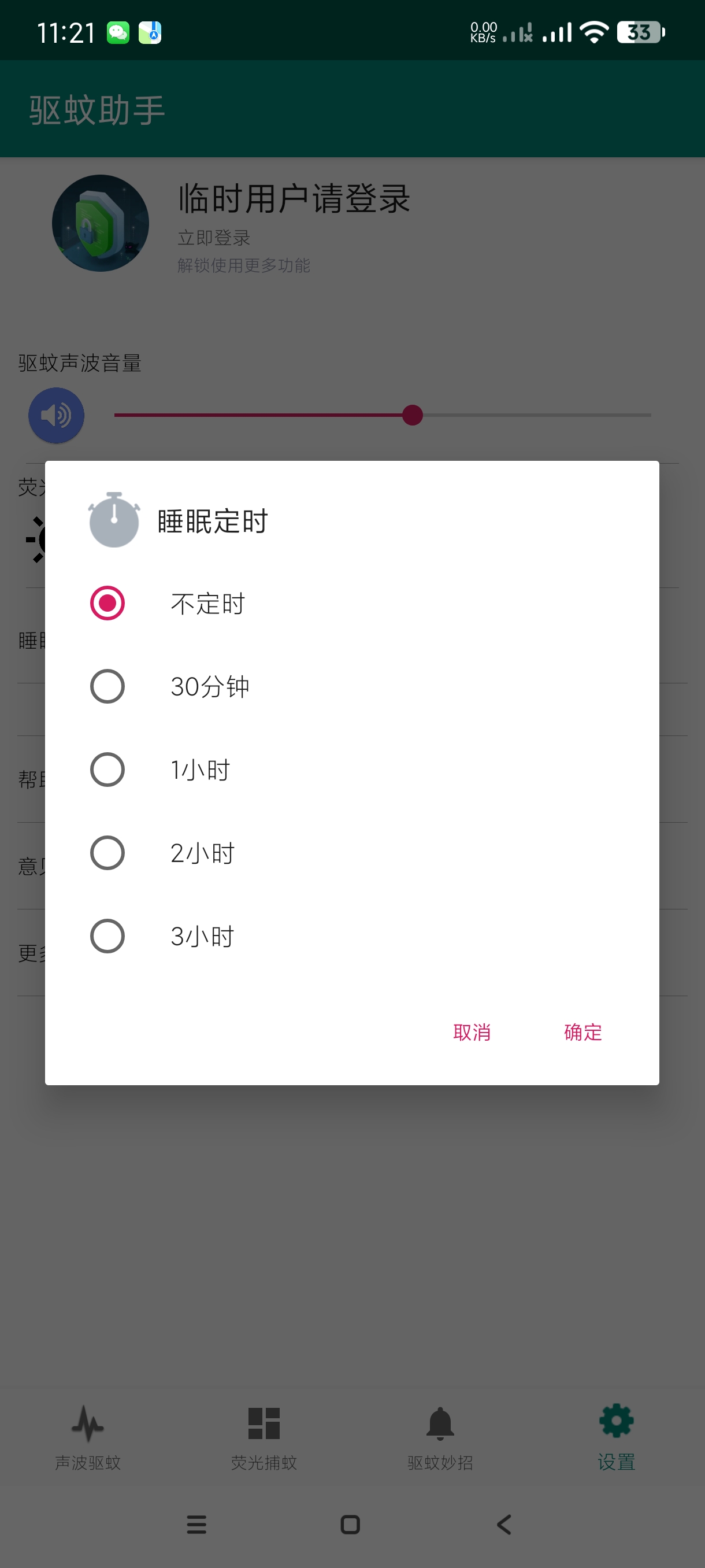The image size is (705, 1568).
Task: Tap the speaker volume icon
Action: [x=56, y=416]
